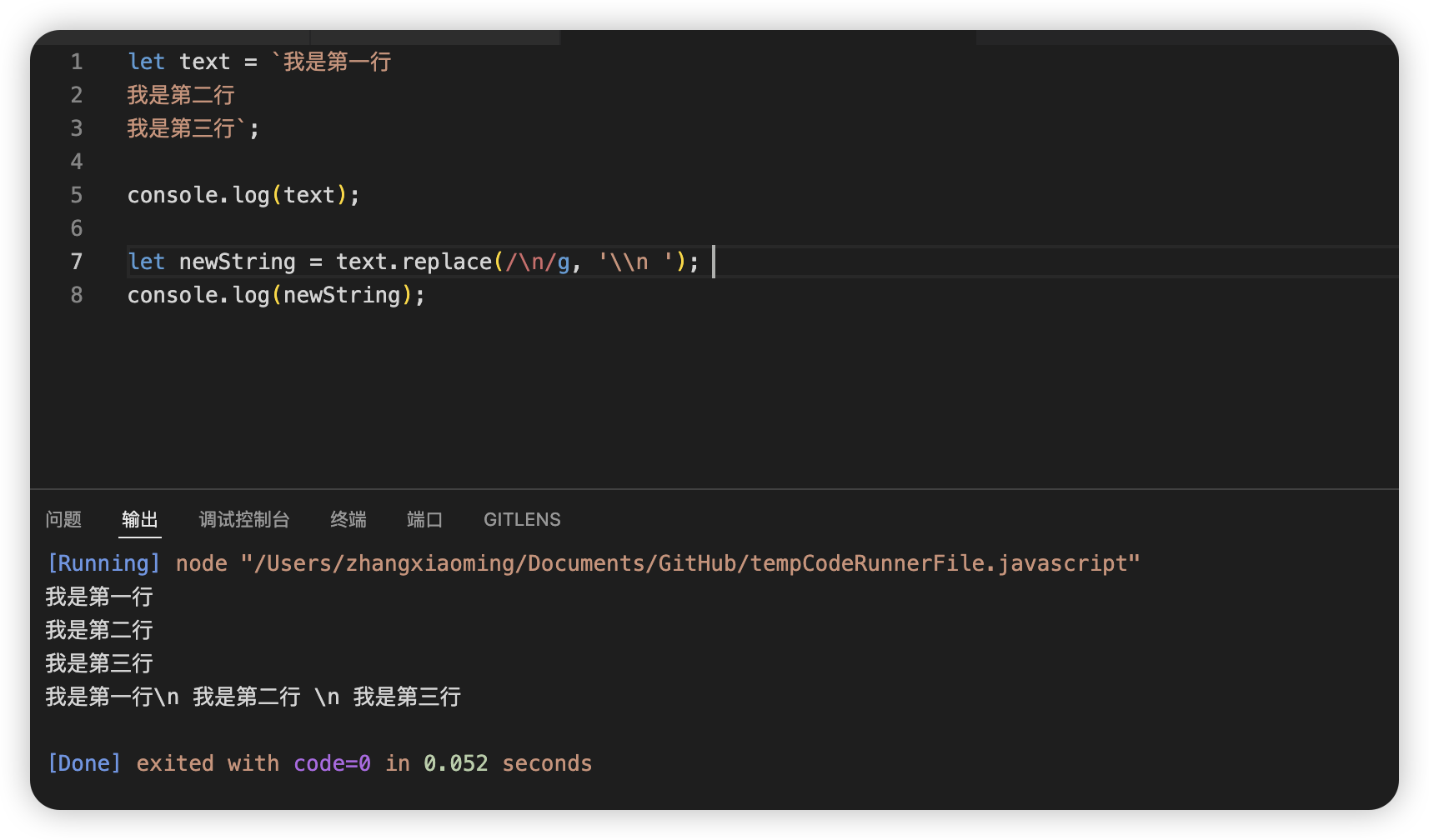The image size is (1429, 840).
Task: Click the text variable name on line 1
Action: [x=204, y=62]
